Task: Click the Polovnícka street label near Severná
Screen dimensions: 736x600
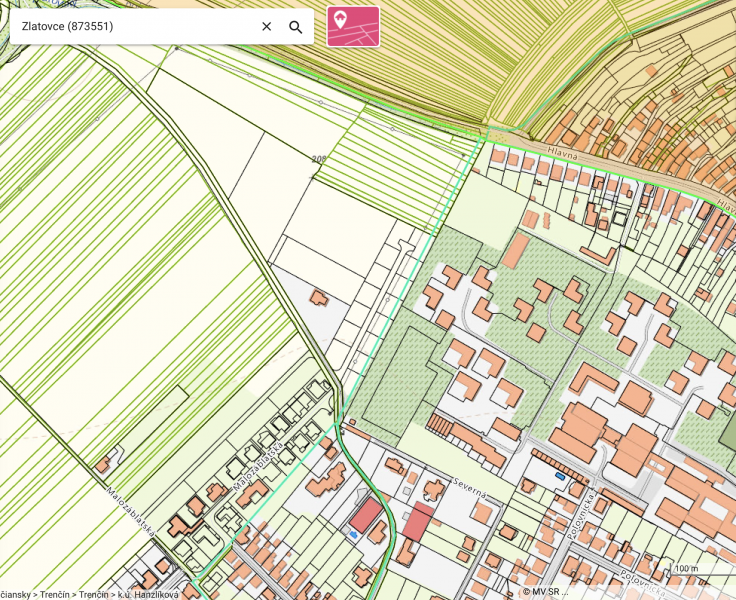Action: [x=581, y=515]
